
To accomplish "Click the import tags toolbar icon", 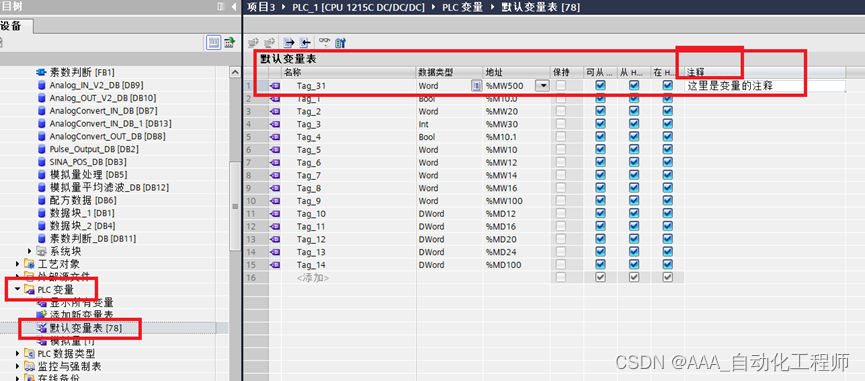I will click(x=305, y=42).
